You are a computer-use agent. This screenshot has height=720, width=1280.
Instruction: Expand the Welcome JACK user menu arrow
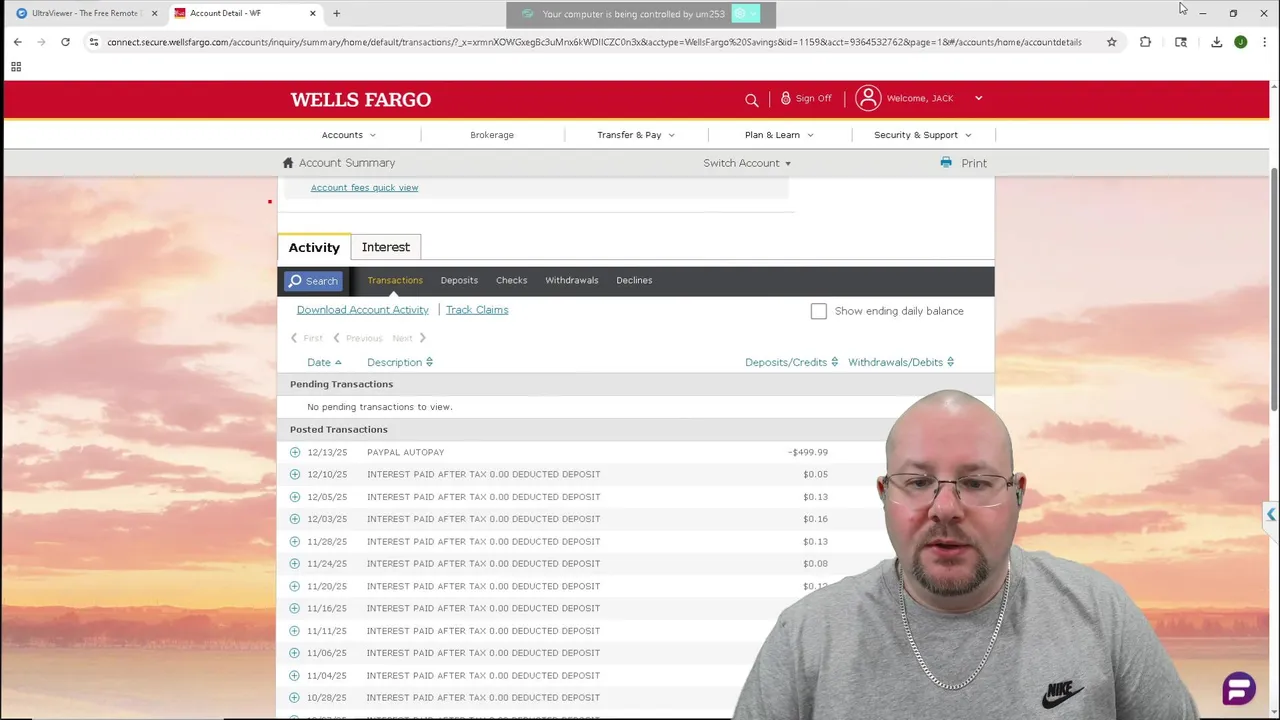point(978,98)
